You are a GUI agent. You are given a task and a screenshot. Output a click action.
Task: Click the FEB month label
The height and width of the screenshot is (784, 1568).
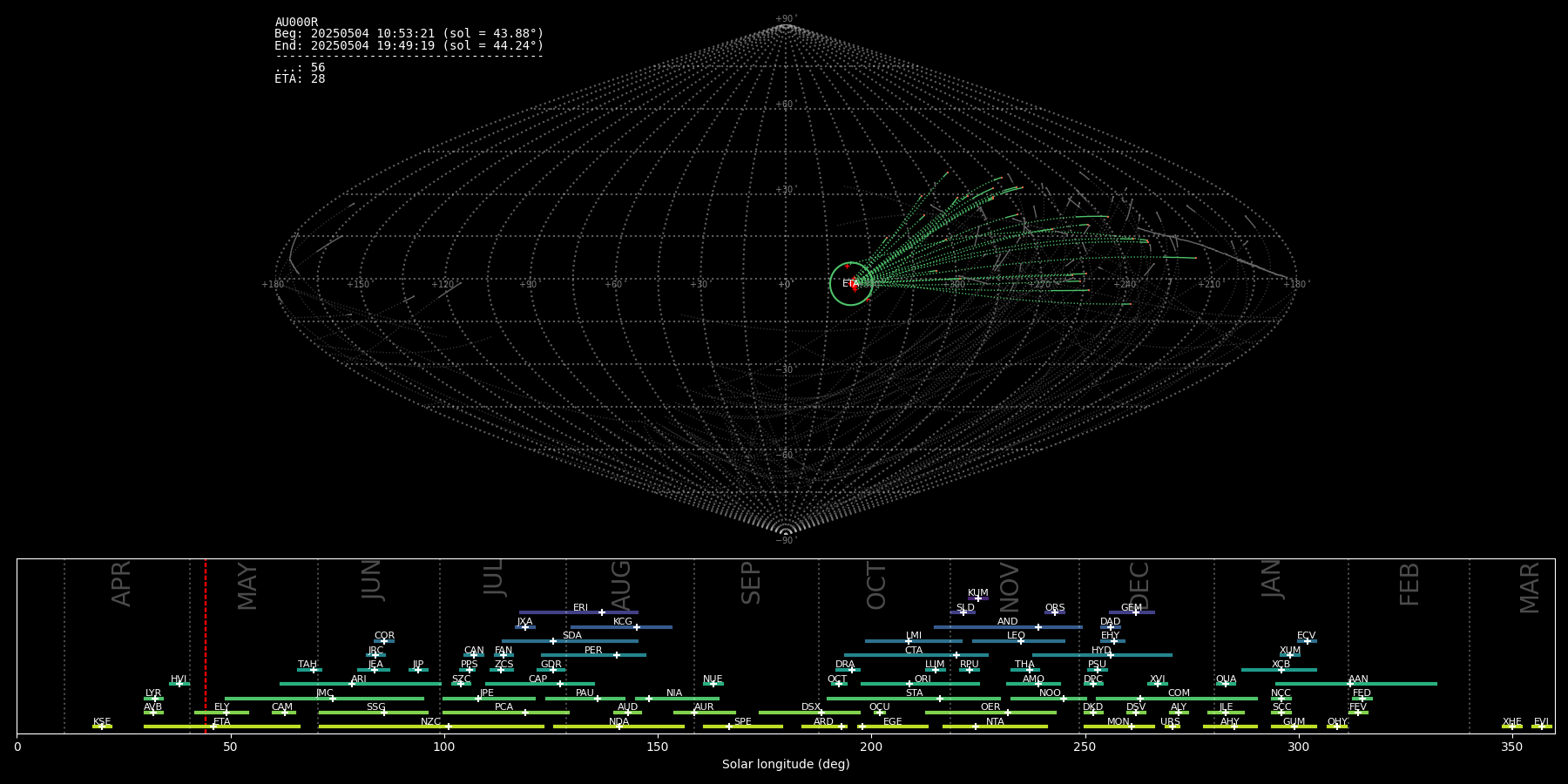[1409, 584]
